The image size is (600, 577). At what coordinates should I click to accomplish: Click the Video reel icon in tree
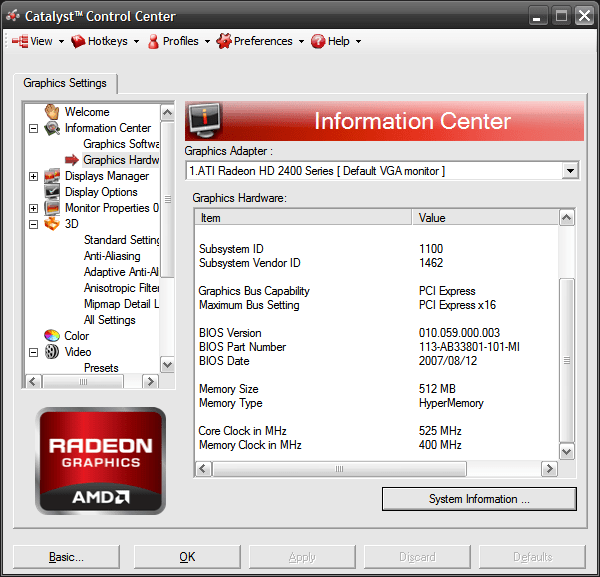click(52, 352)
